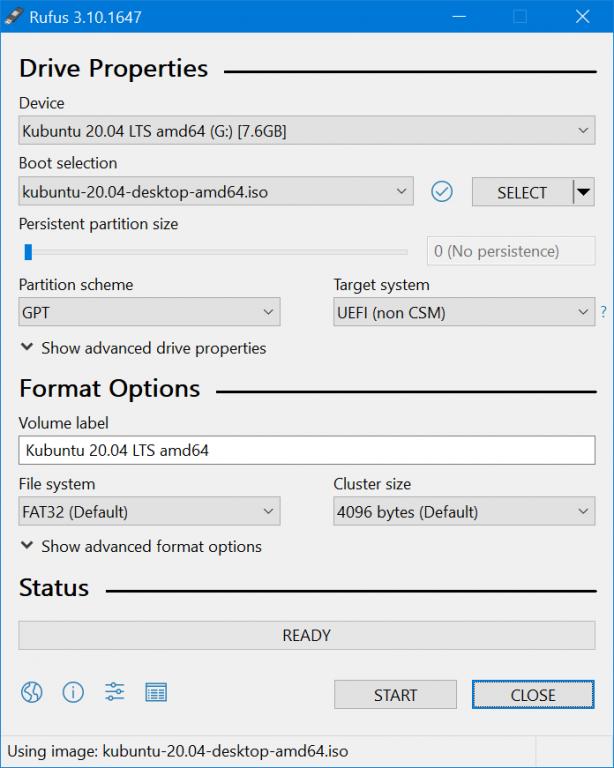614x768 pixels.
Task: Expand Show advanced drive properties
Action: pos(143,348)
